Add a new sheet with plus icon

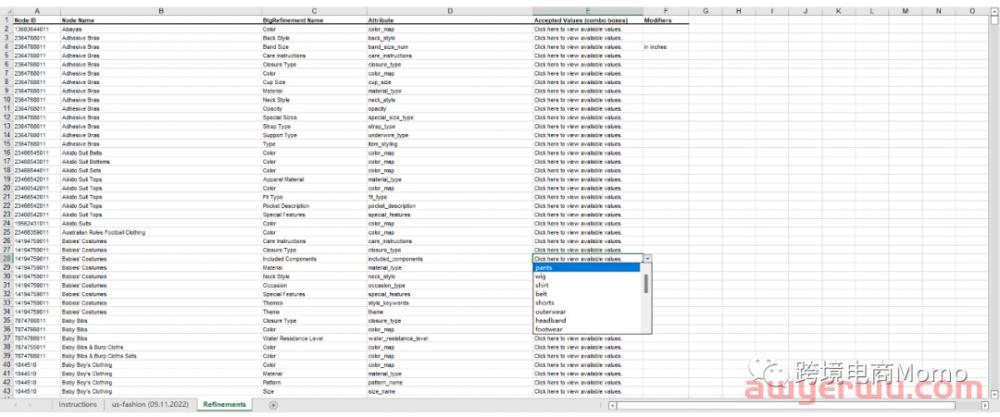[x=273, y=405]
